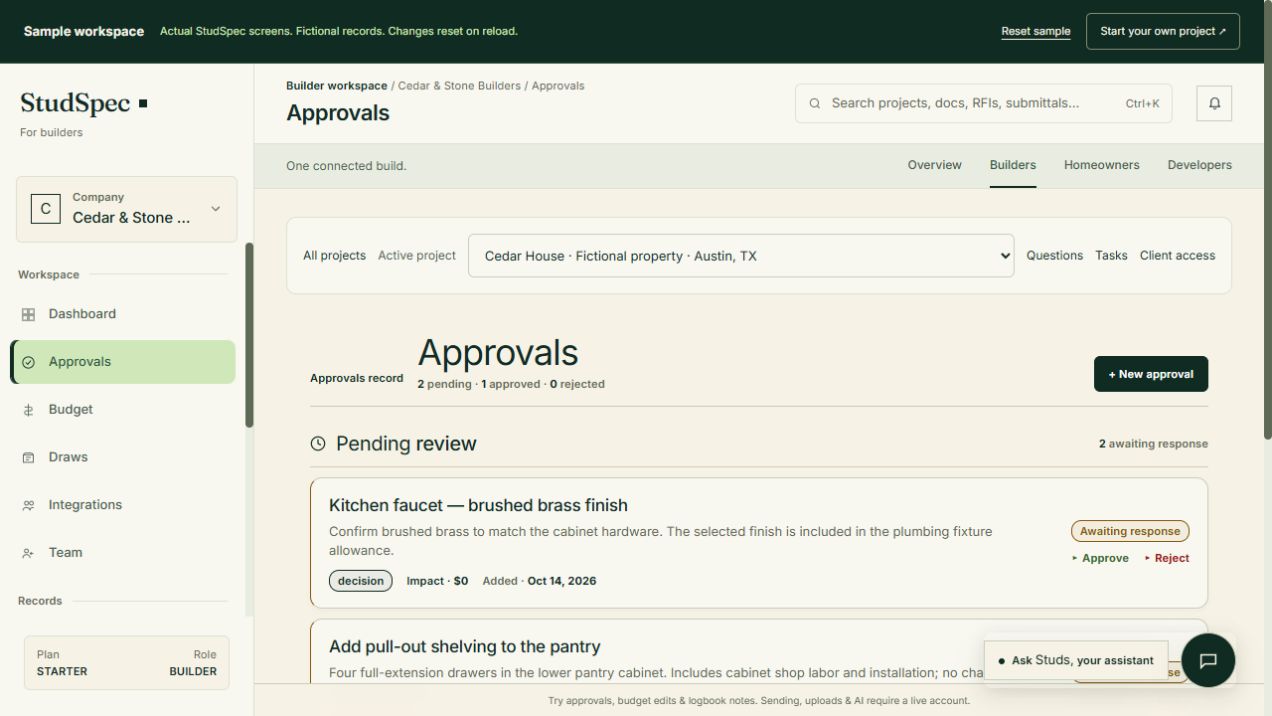Open Budget from the sidebar

point(123,410)
